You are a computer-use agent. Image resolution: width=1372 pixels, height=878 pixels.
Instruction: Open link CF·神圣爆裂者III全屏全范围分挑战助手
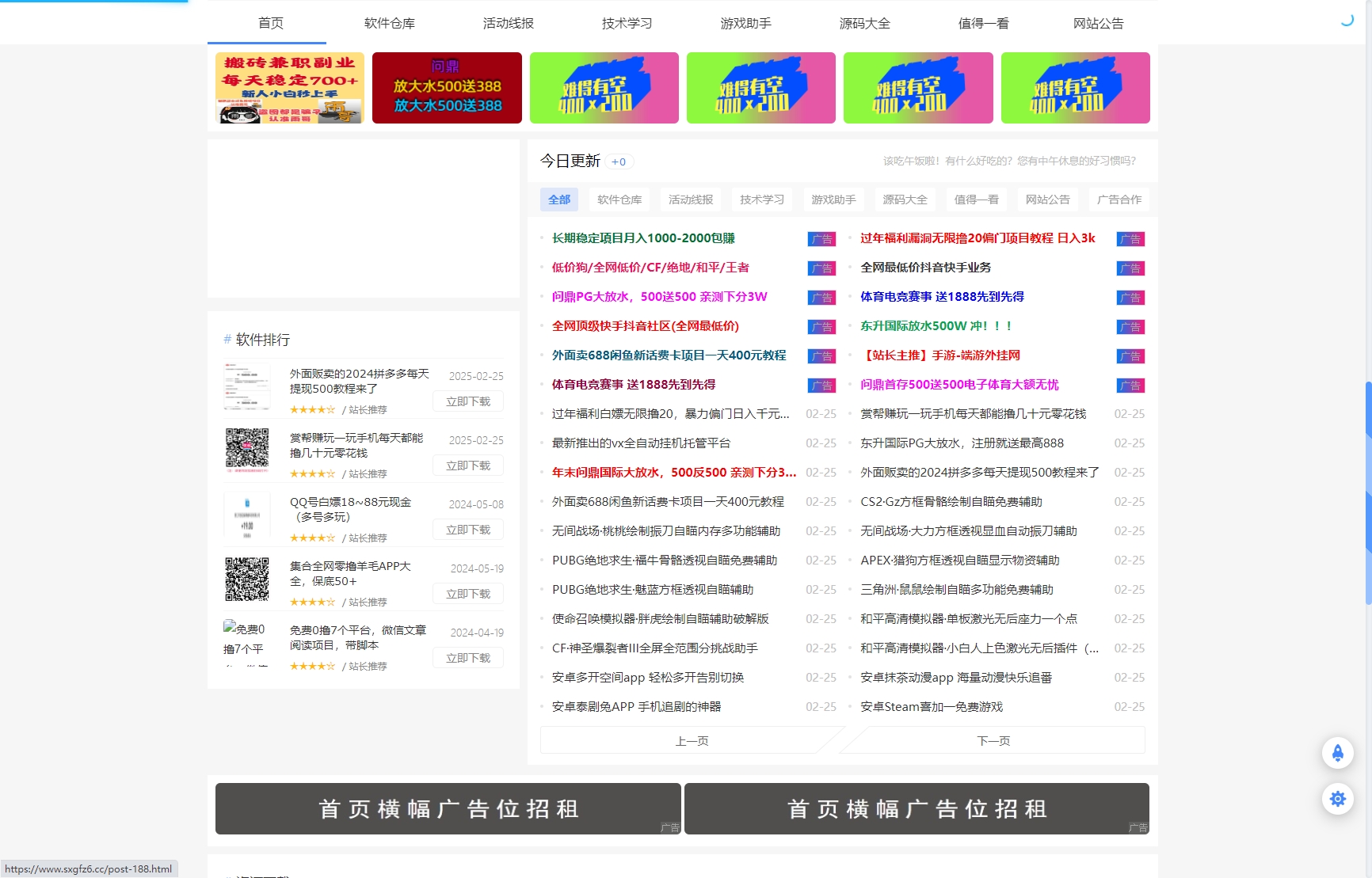click(655, 648)
